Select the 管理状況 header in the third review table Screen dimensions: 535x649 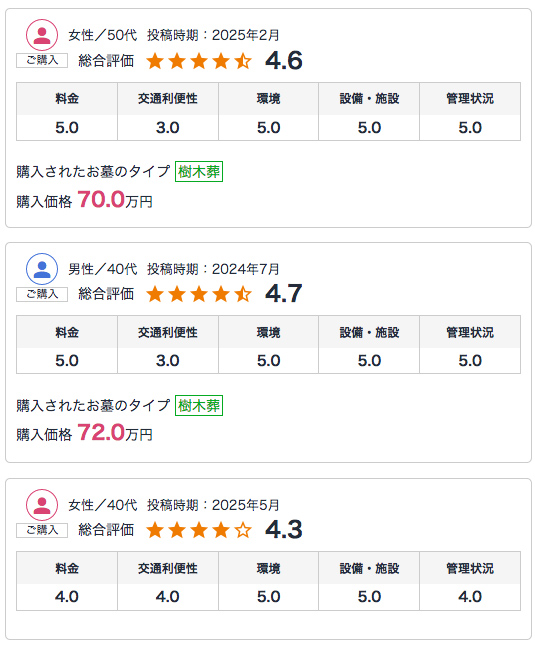(470, 568)
